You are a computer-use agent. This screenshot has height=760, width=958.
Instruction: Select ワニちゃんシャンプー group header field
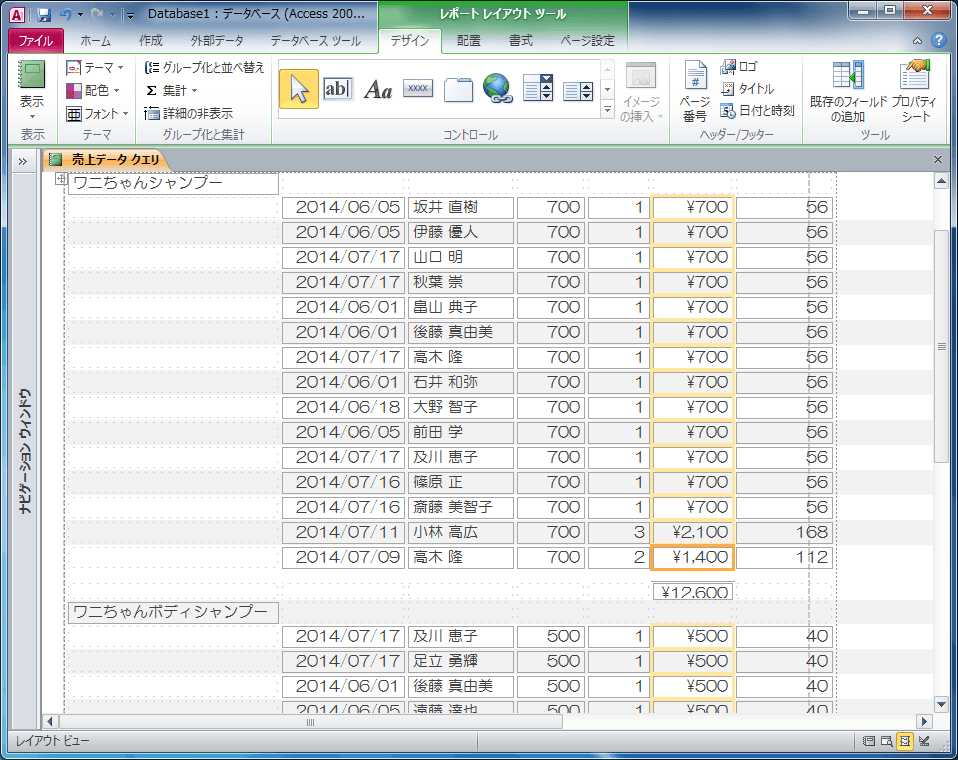(x=174, y=183)
